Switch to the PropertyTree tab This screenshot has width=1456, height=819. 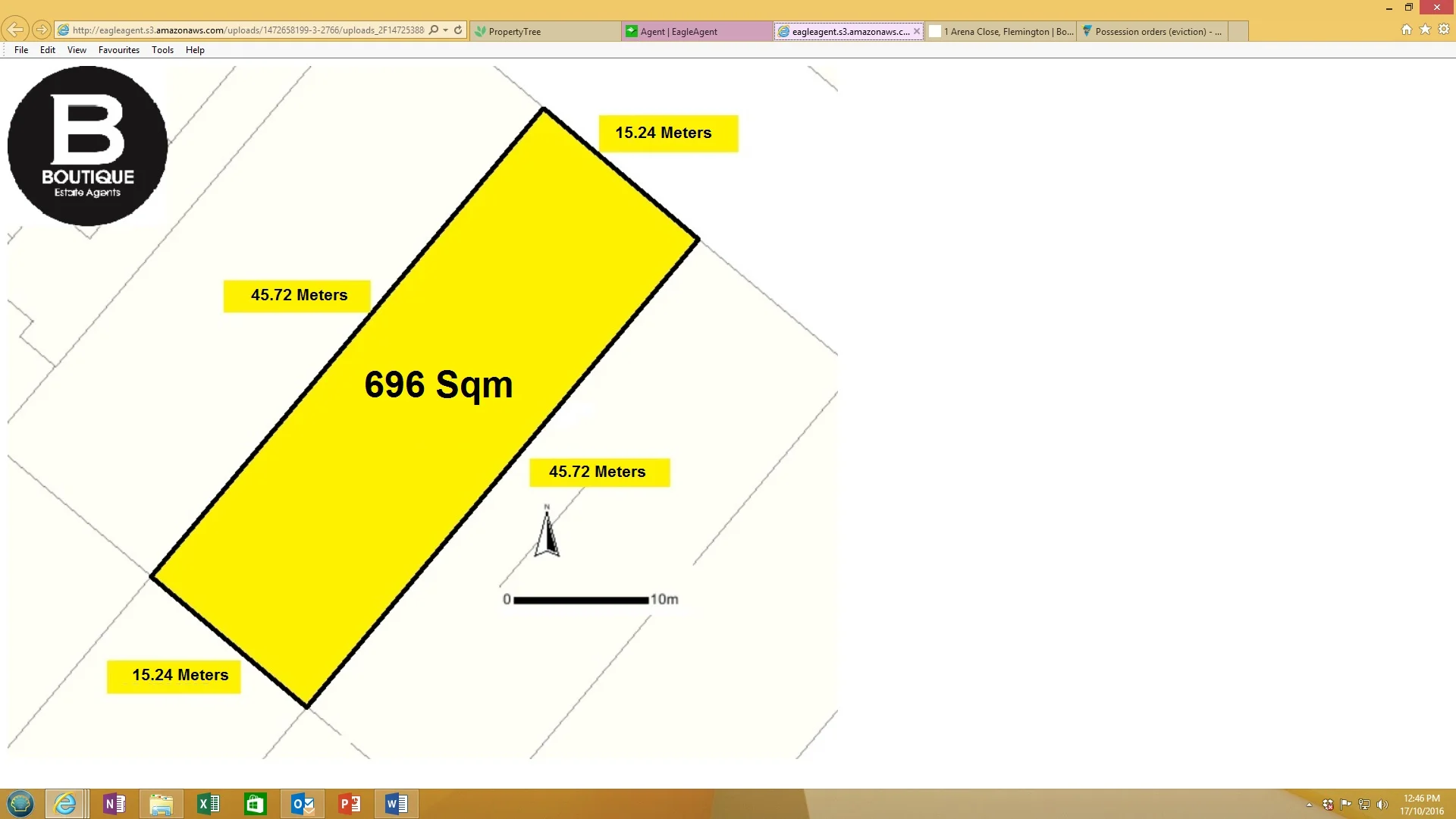tap(544, 31)
